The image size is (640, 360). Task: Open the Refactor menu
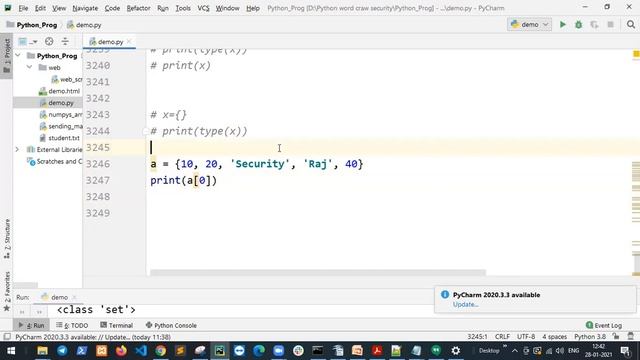[x=138, y=8]
